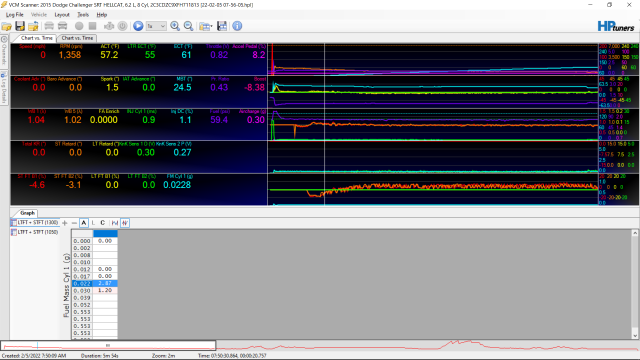Zoom in on the chart timeline
This screenshot has height=360, width=640.
click(x=175, y=26)
